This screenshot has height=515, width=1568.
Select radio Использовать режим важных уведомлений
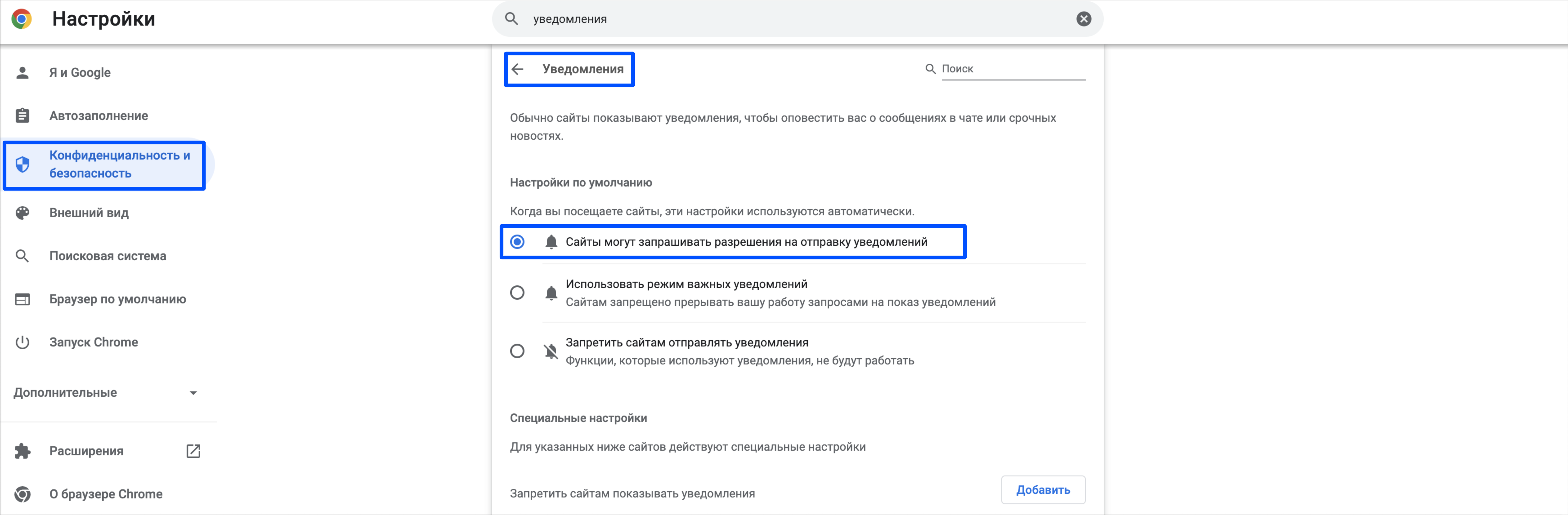click(x=517, y=293)
